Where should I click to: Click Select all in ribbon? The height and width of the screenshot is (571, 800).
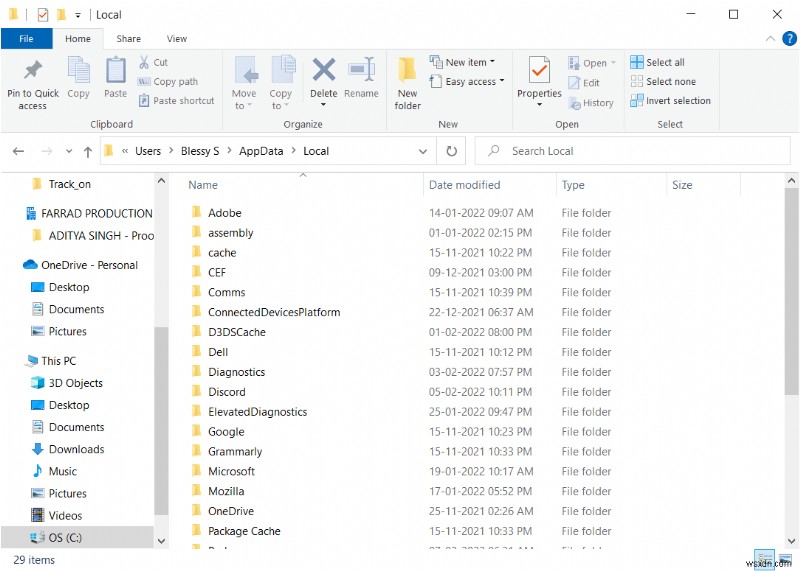tap(658, 62)
